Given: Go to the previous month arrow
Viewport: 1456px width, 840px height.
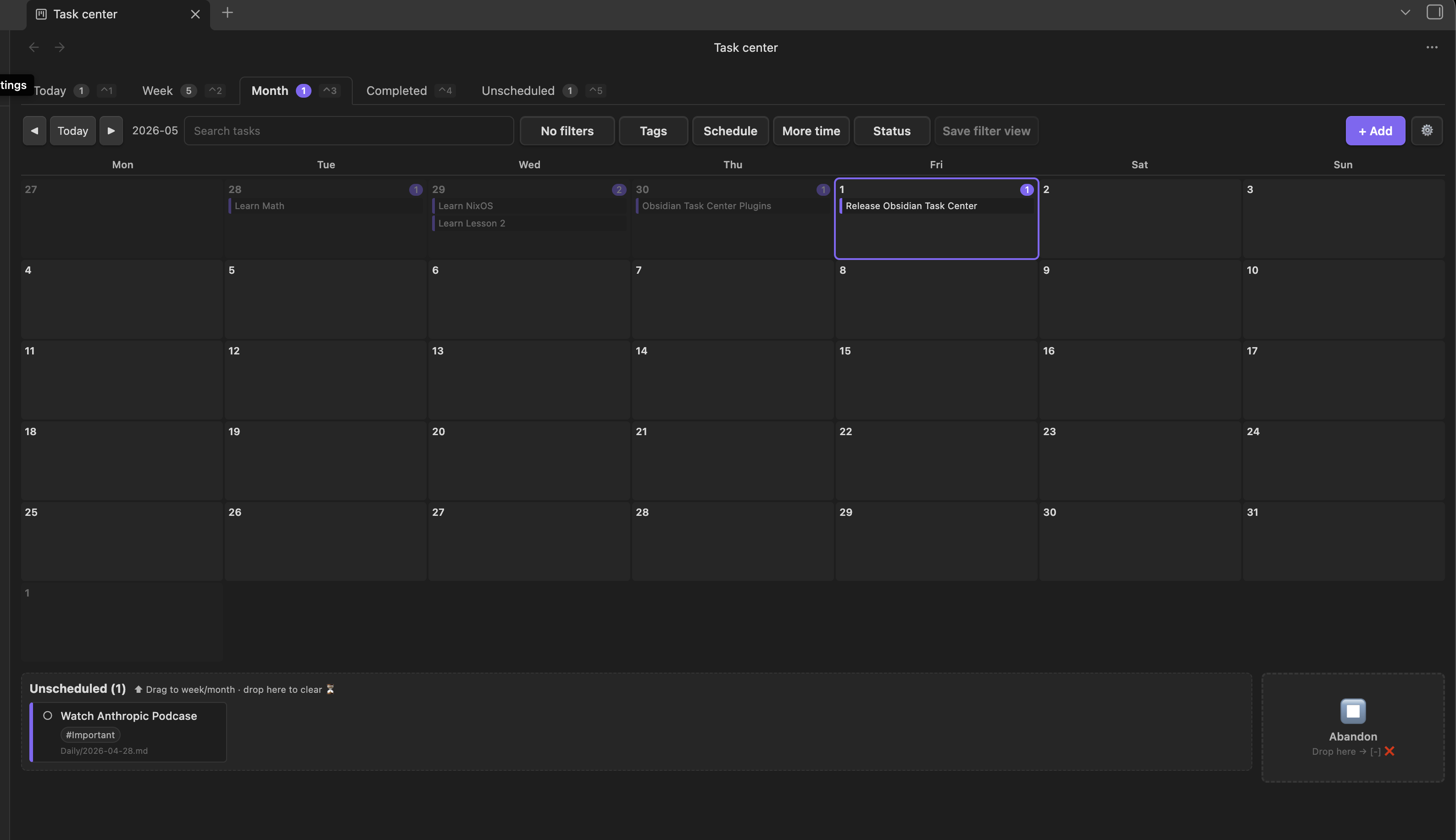Looking at the screenshot, I should pyautogui.click(x=34, y=131).
